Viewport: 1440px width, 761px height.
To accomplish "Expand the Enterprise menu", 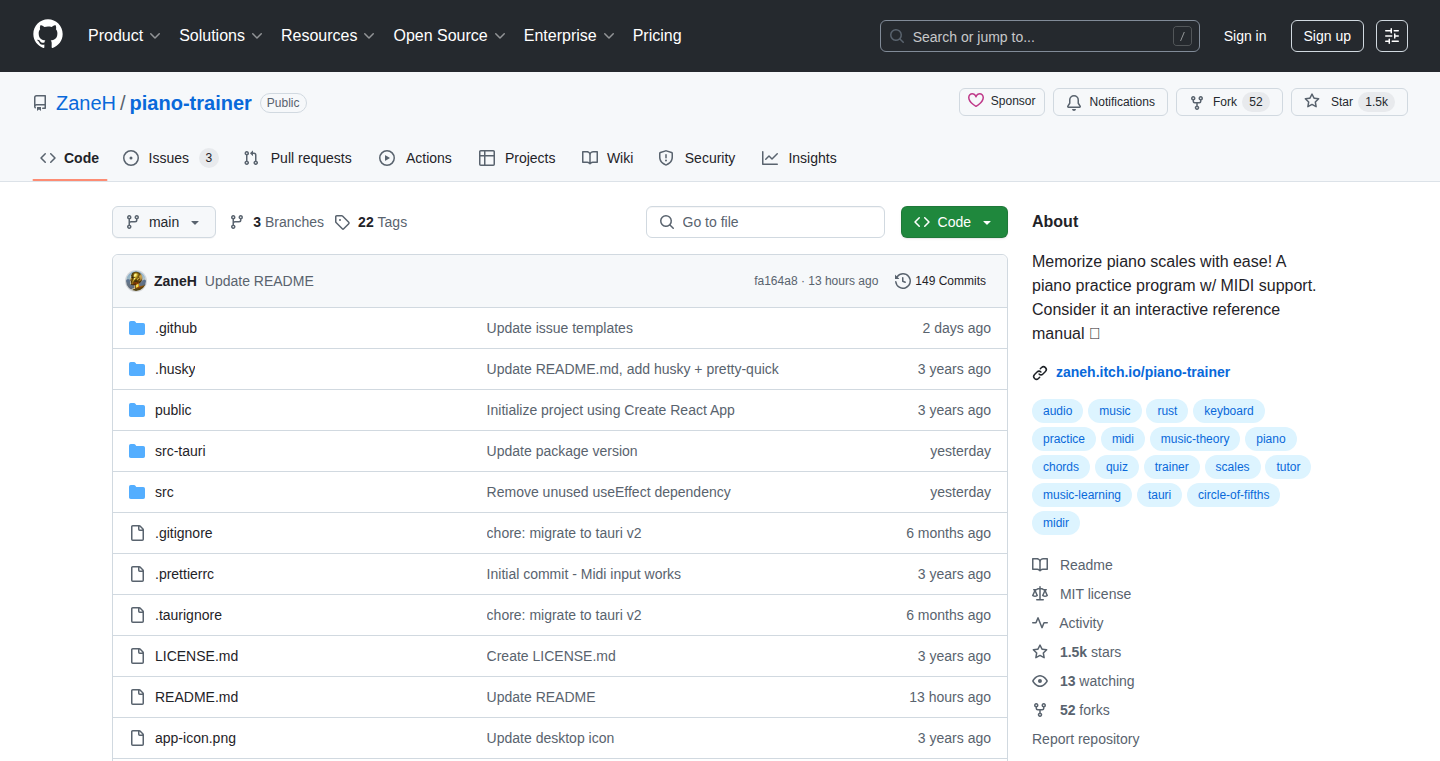I will point(569,35).
